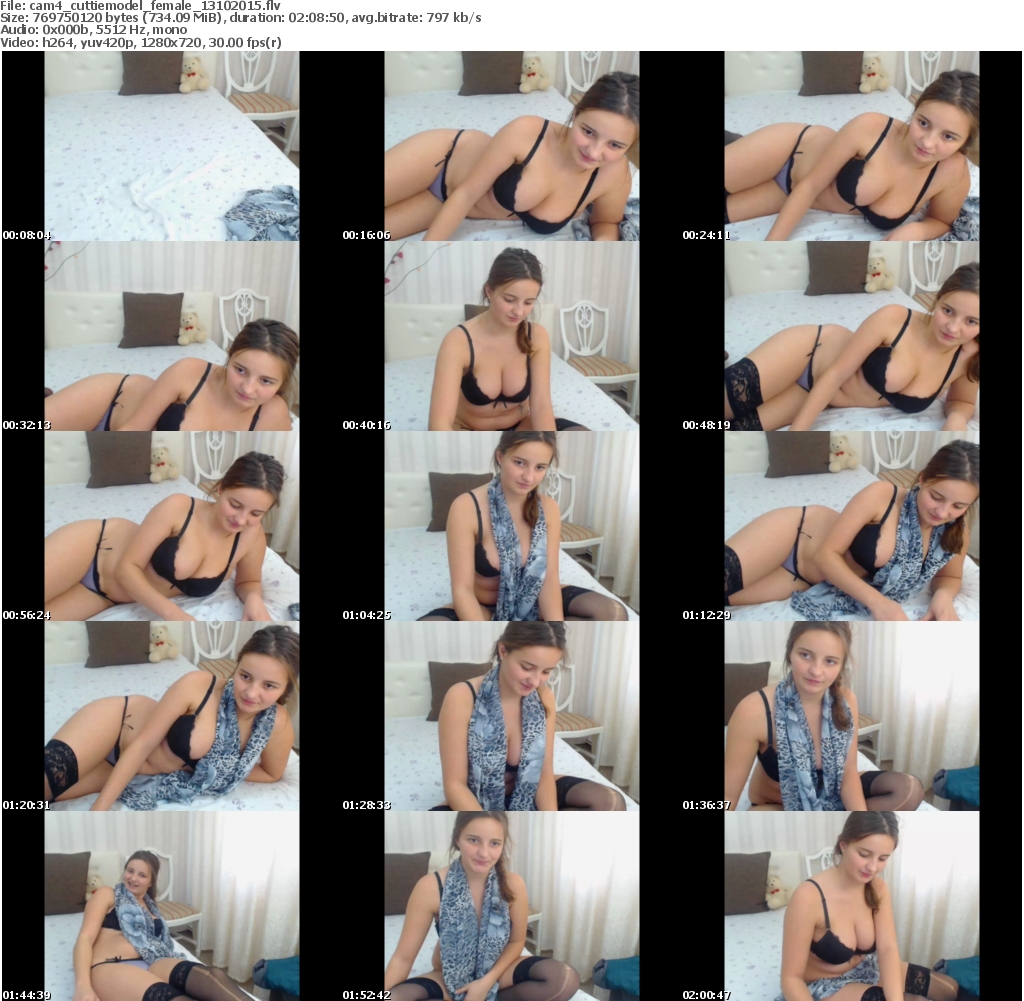
Task: Open the frame thumbnail stamped 00:24:11
Action: tap(852, 146)
